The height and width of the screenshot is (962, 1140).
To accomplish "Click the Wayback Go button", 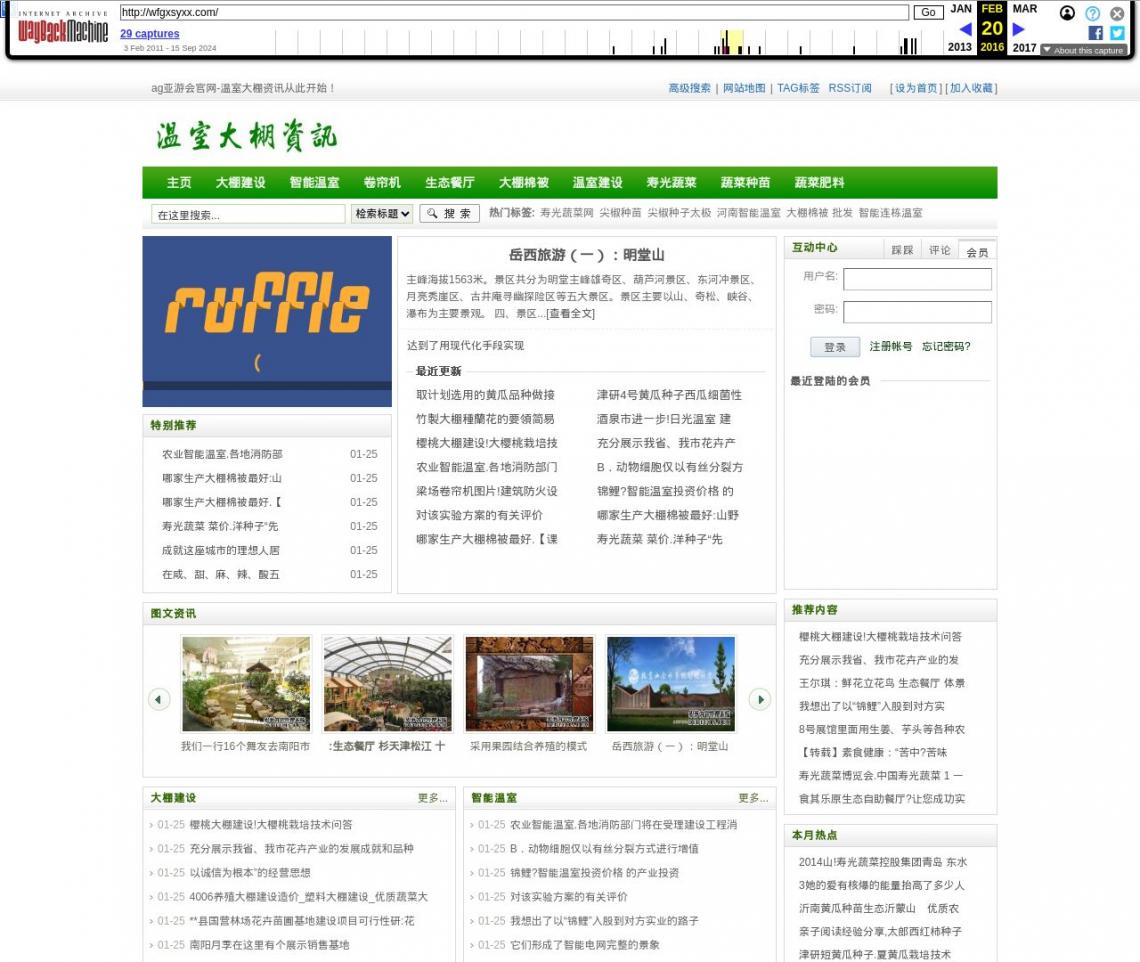I will click(x=928, y=12).
